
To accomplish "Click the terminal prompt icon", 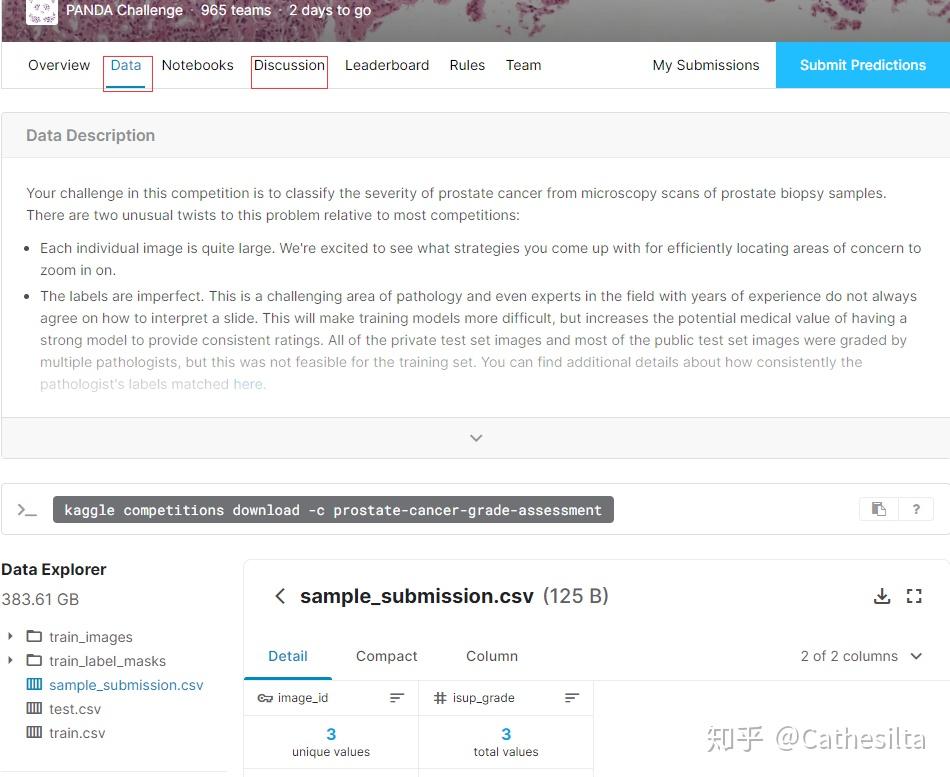I will click(x=27, y=510).
